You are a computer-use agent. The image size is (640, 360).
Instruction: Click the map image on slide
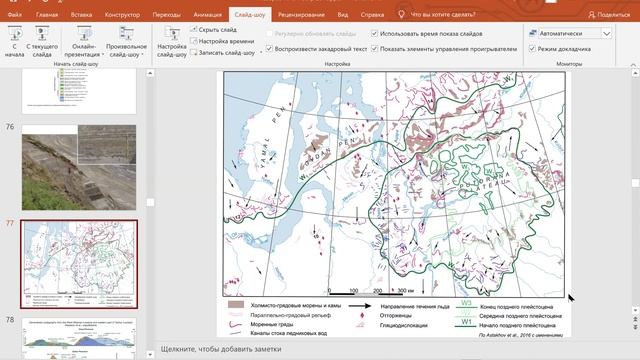pyautogui.click(x=394, y=184)
